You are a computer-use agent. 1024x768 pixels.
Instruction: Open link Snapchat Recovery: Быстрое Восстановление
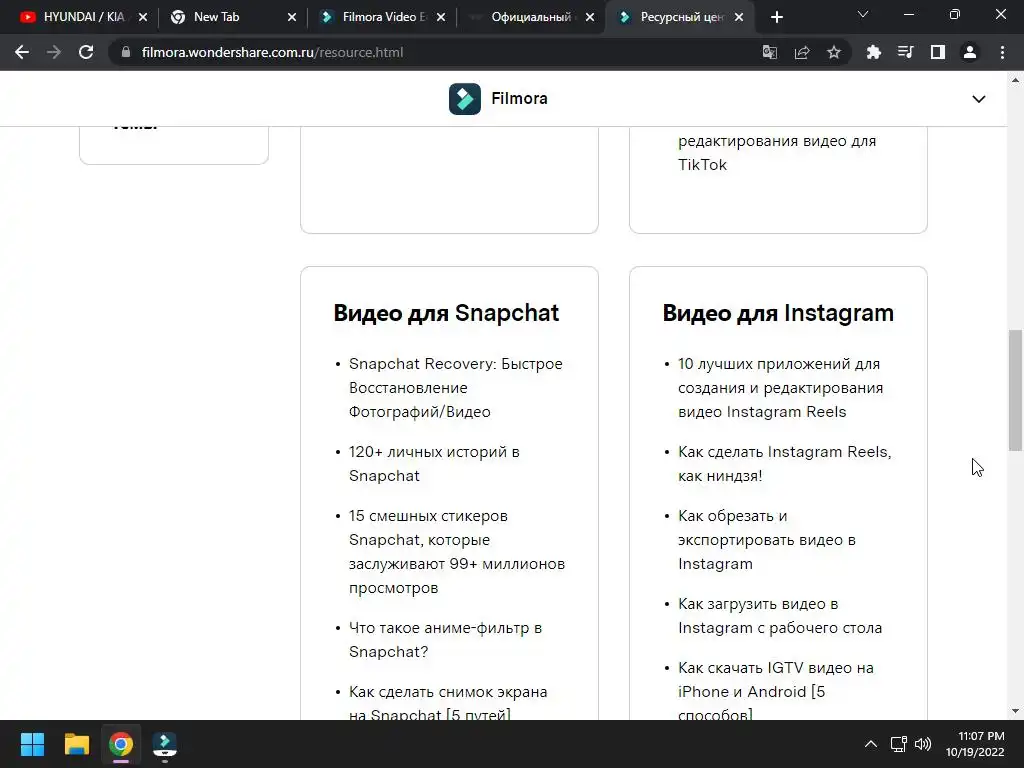coord(456,388)
